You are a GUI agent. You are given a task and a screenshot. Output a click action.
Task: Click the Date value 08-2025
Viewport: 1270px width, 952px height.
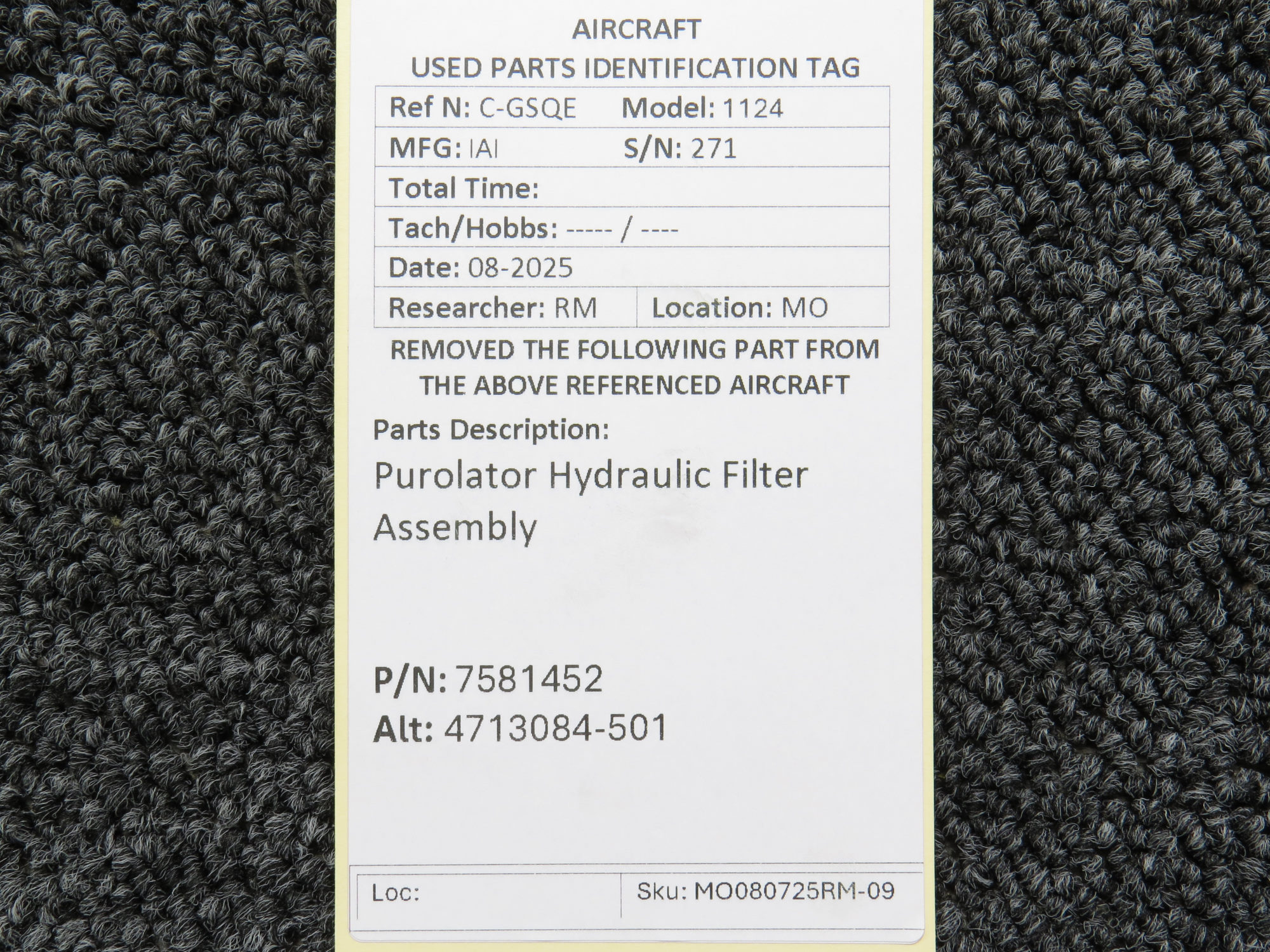point(520,268)
